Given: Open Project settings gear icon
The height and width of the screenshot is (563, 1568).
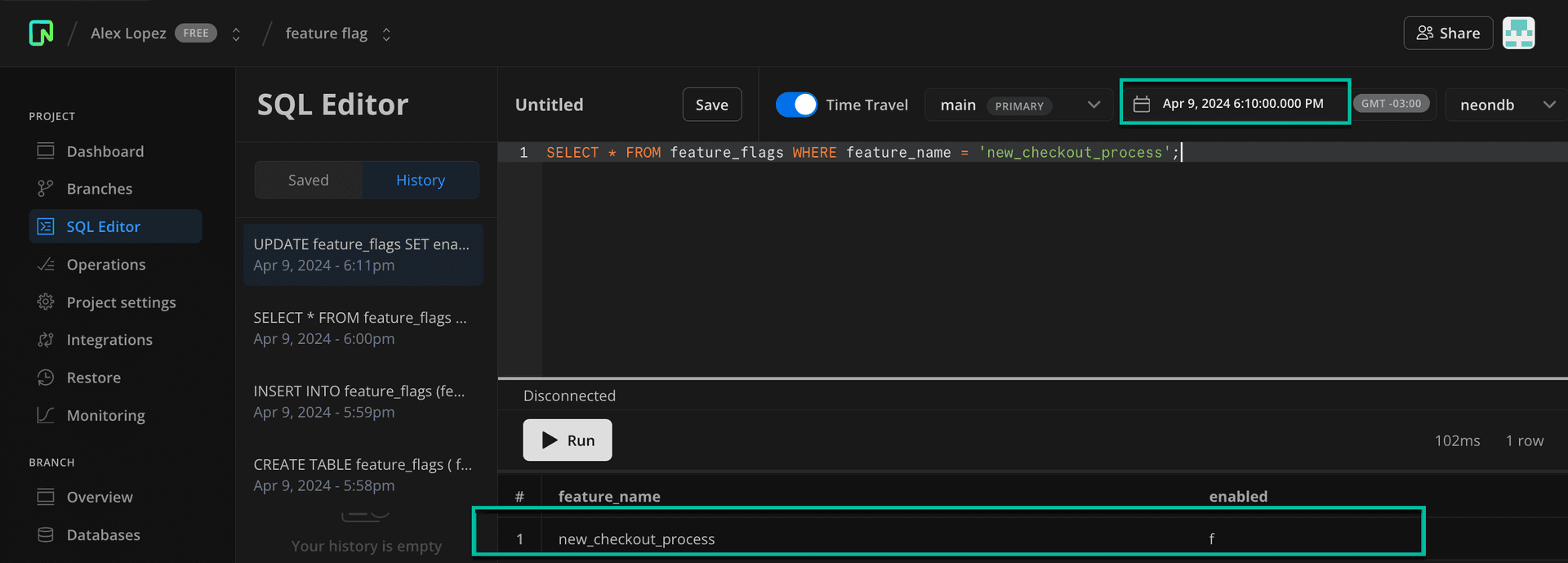Looking at the screenshot, I should click(x=46, y=302).
